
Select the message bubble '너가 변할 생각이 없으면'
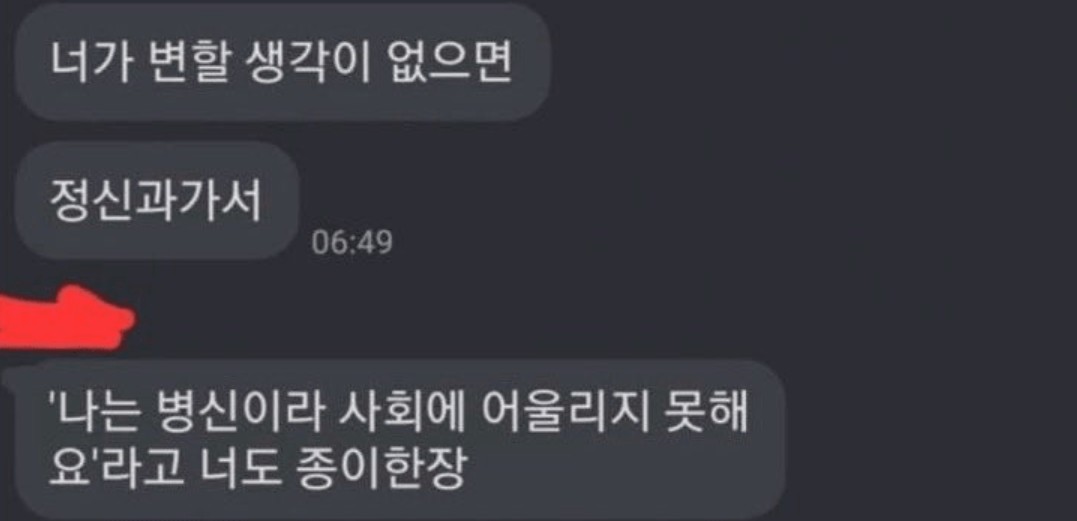point(282,63)
